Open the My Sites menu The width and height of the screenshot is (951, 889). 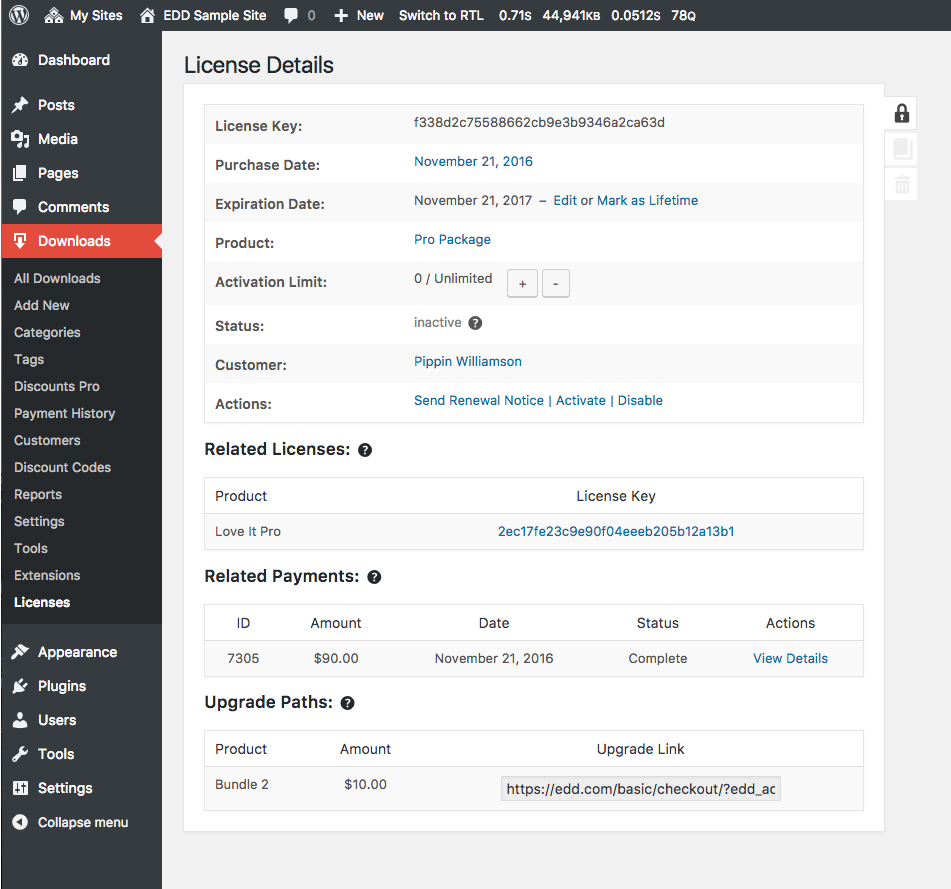pyautogui.click(x=83, y=15)
